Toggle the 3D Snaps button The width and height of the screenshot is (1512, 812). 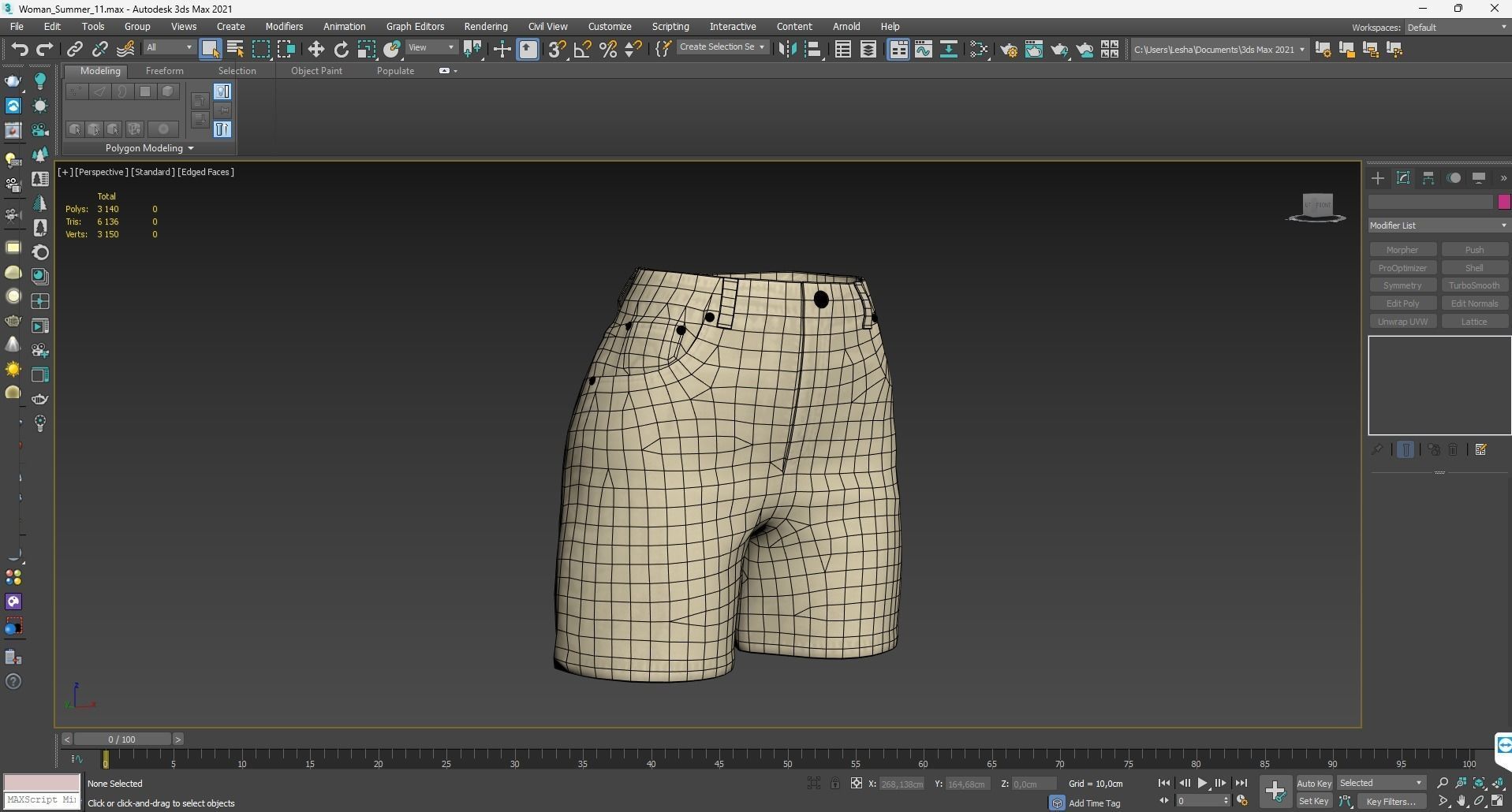[x=557, y=50]
